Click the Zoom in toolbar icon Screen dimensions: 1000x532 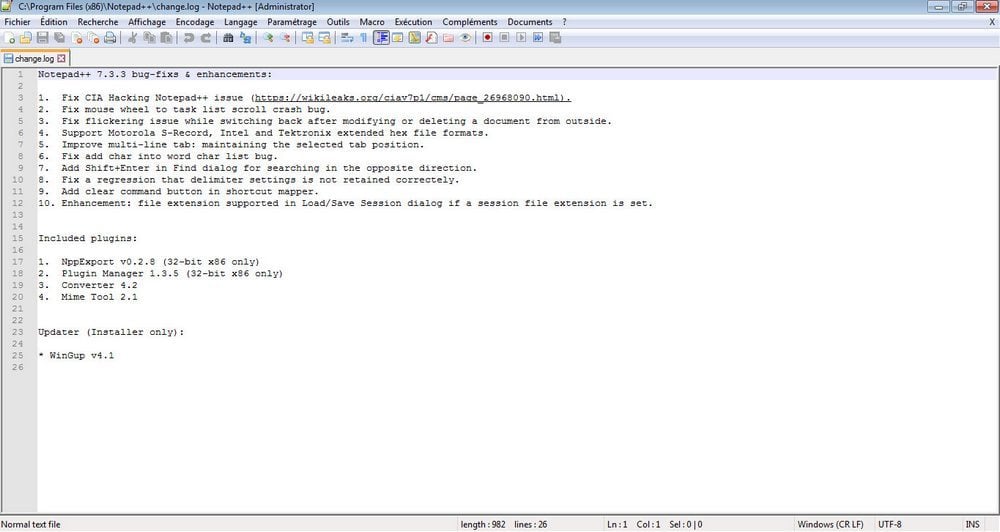click(x=268, y=38)
